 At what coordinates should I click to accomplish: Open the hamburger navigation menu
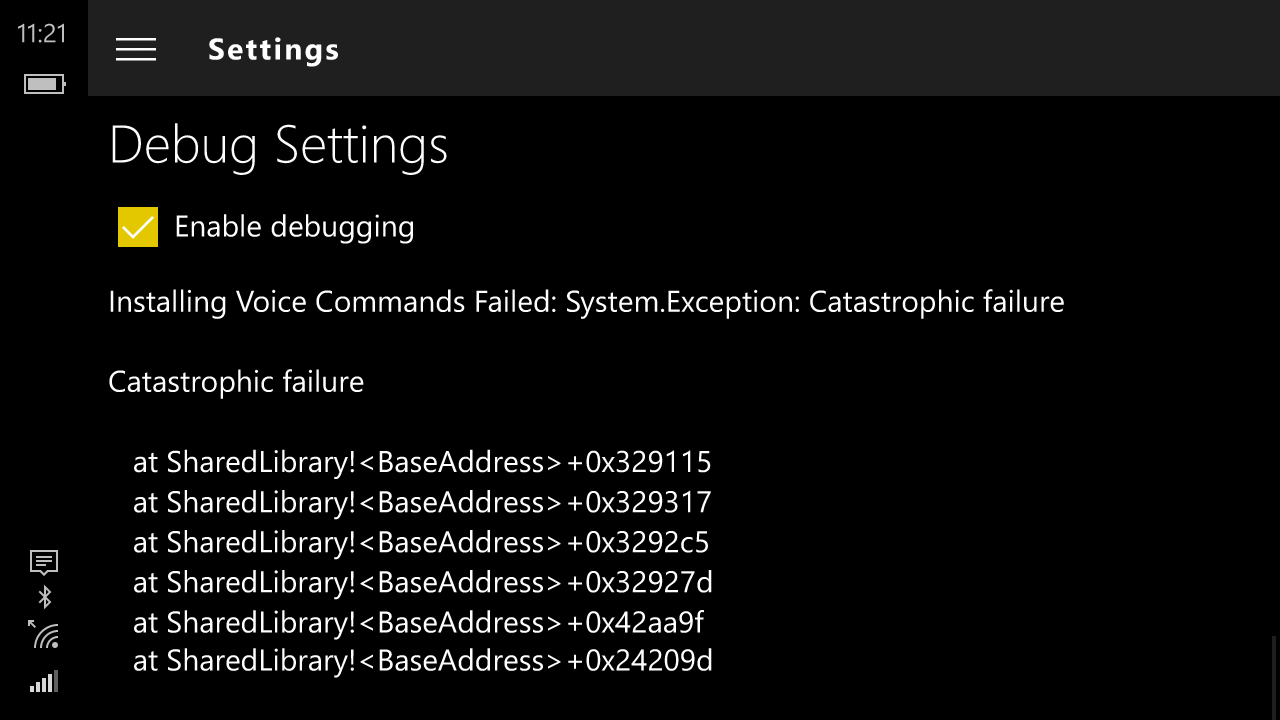coord(136,49)
